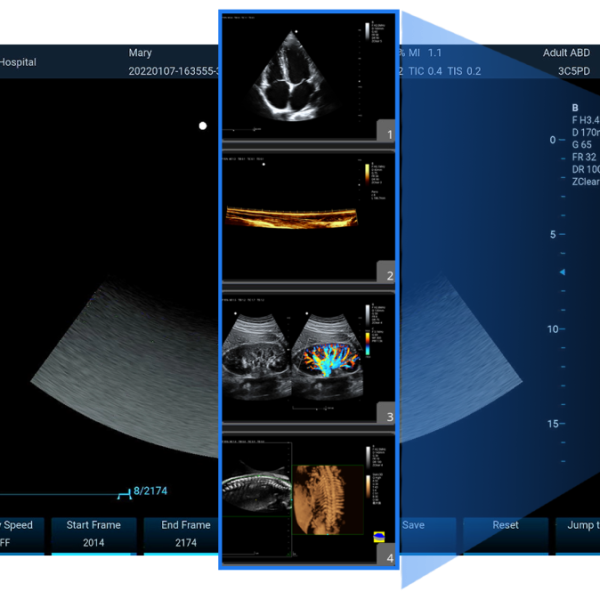Click the patient name Mary
The image size is (600, 600).
pos(141,52)
